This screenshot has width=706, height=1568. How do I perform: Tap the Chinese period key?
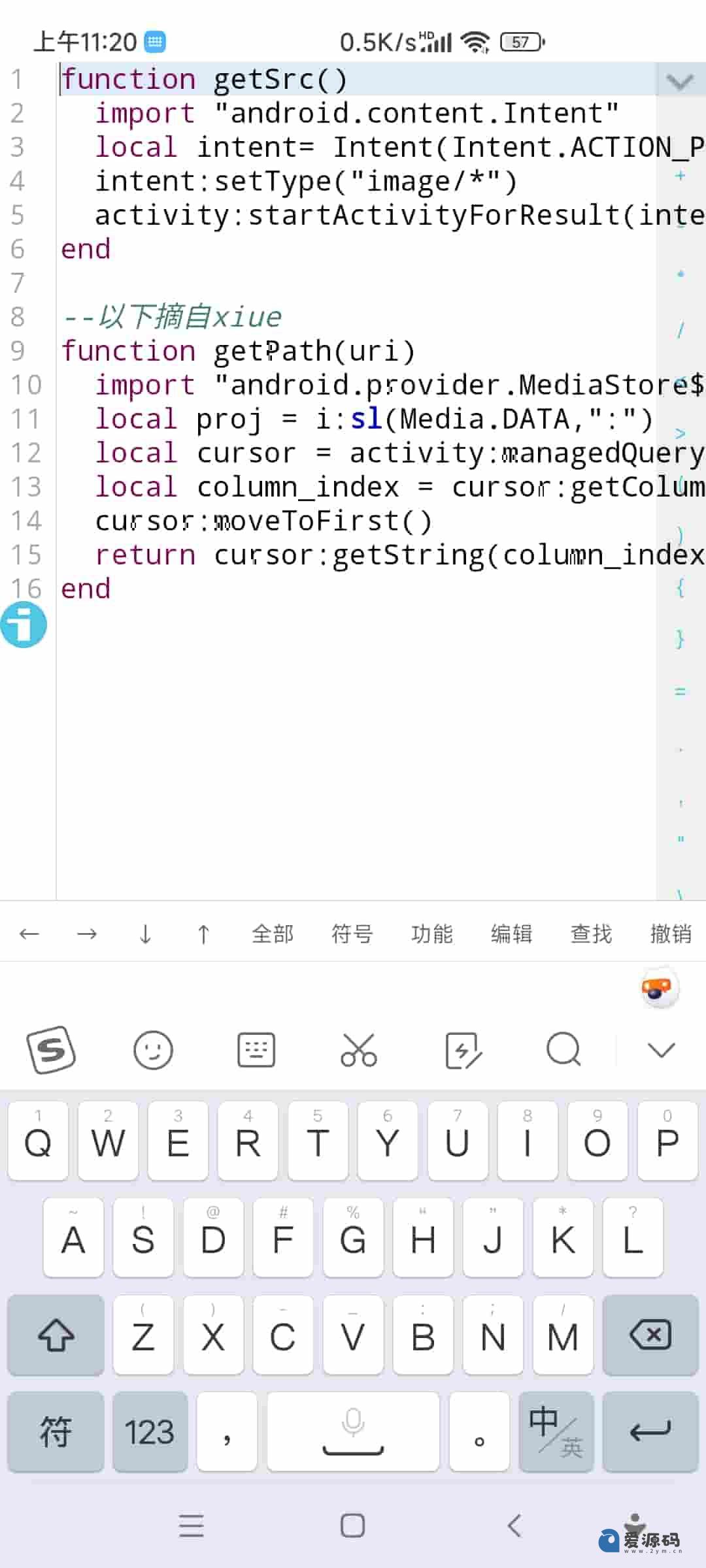point(479,1431)
